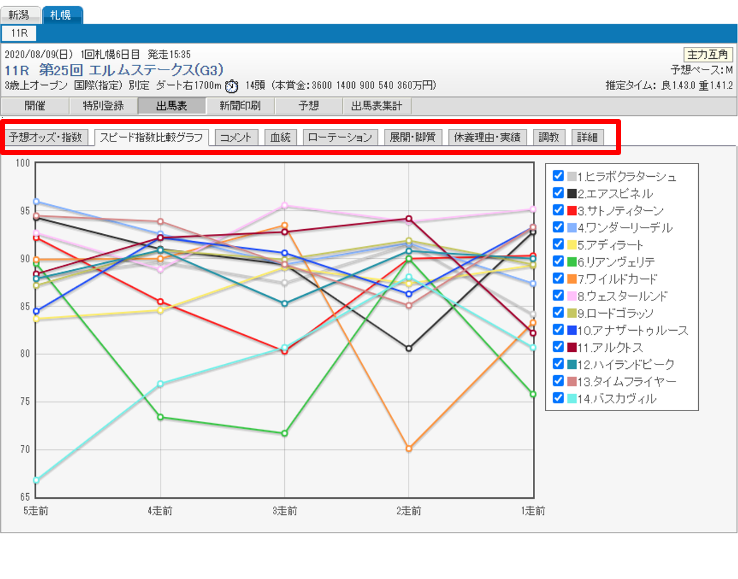
Task: Toggle 8.ウェスタールンド checkbox
Action: coord(558,296)
